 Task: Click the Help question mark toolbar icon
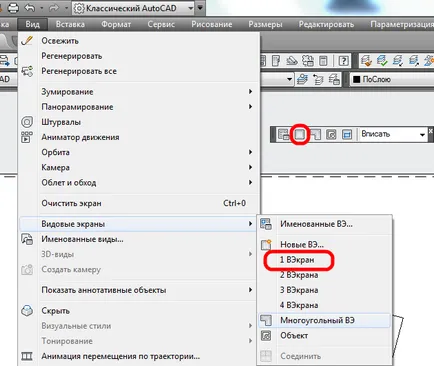343,61
